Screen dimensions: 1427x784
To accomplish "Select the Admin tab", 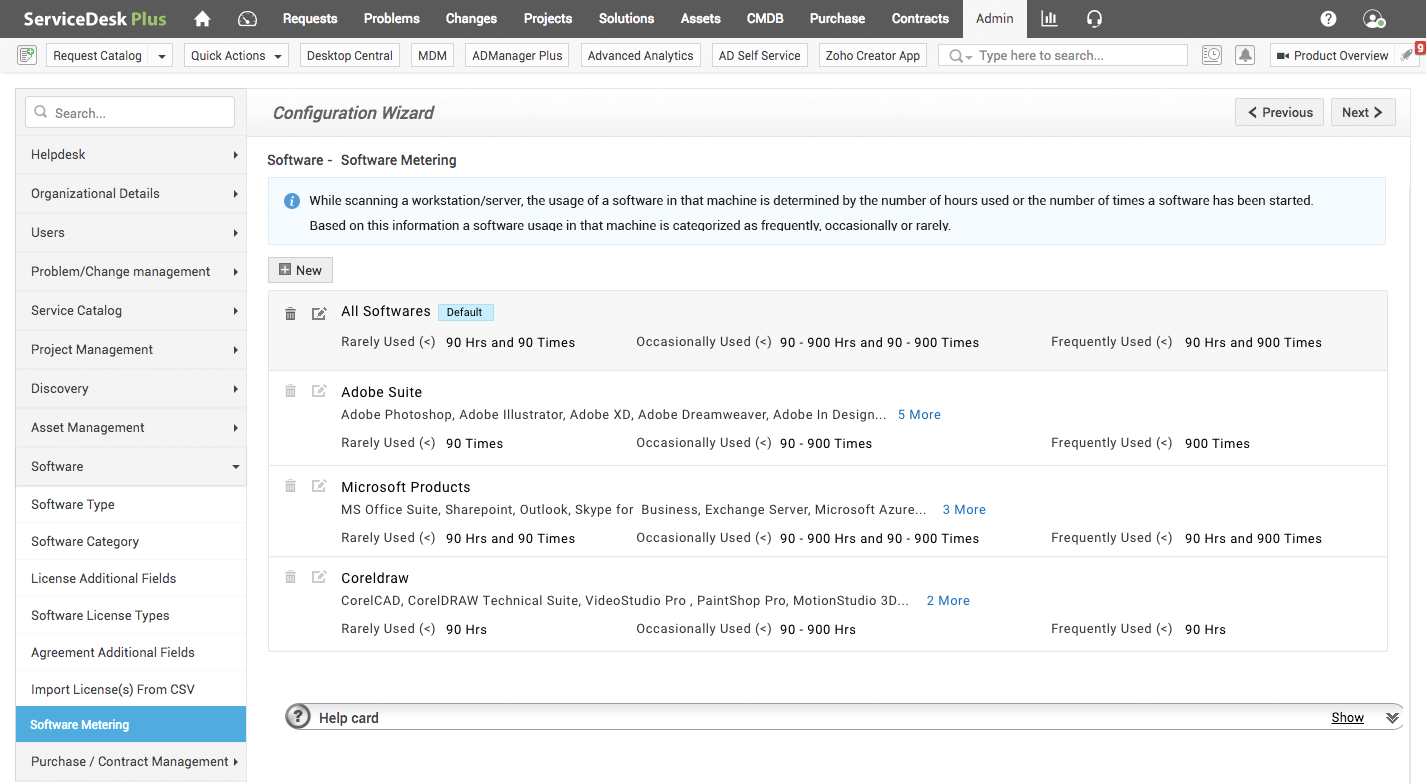I will (x=995, y=18).
